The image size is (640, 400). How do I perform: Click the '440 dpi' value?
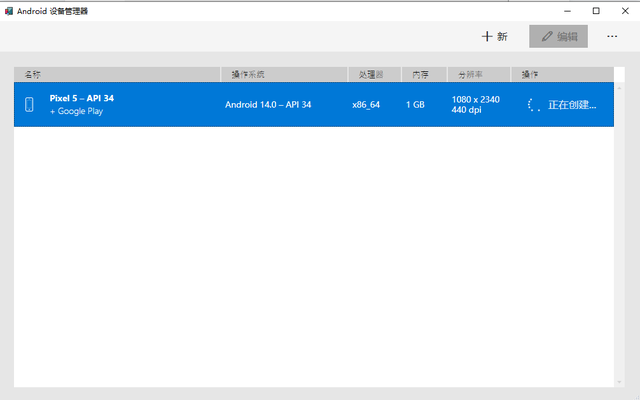click(466, 110)
